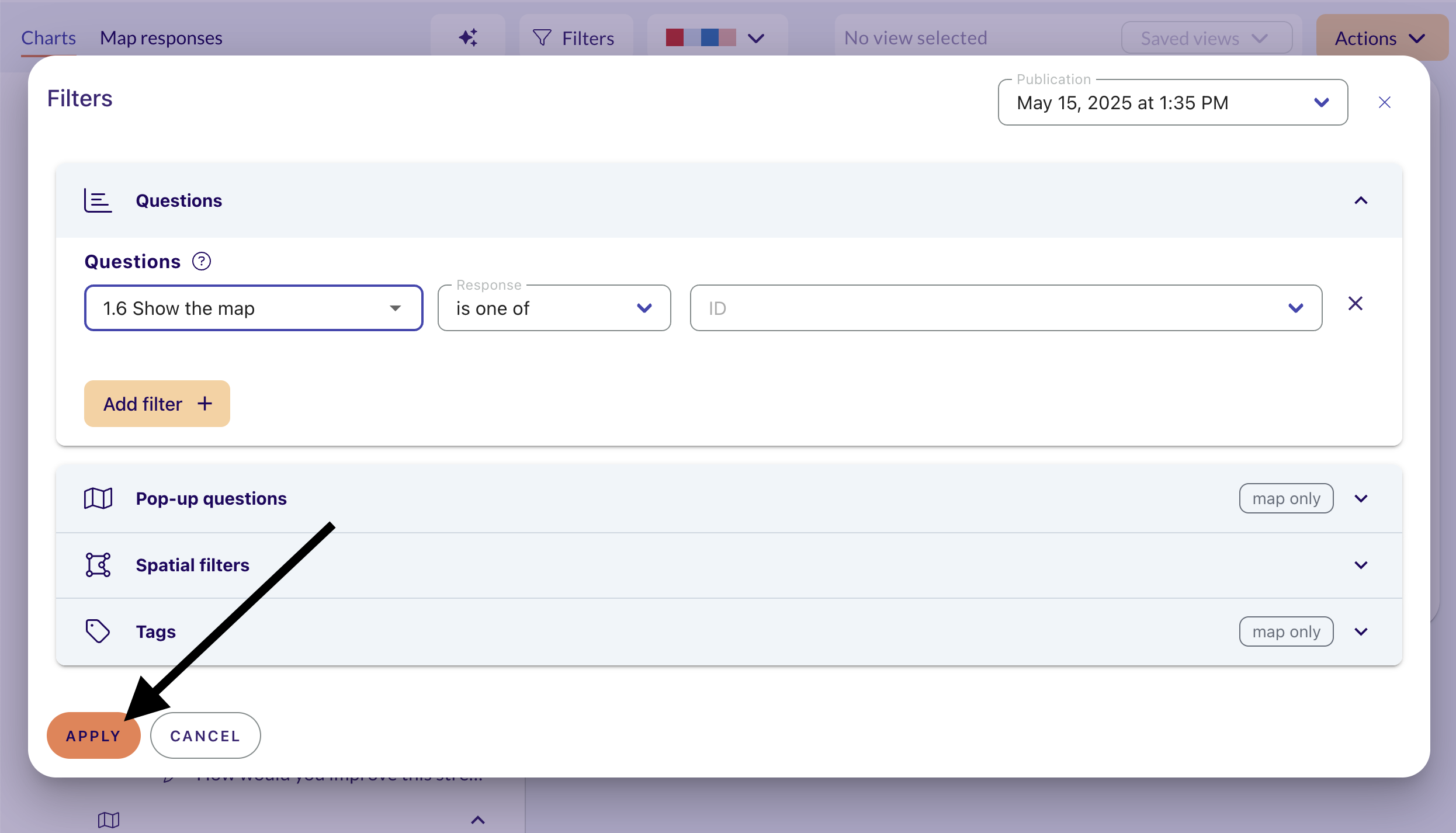Viewport: 1456px width, 833px height.
Task: Open the Publication date dropdown
Action: pos(1173,102)
